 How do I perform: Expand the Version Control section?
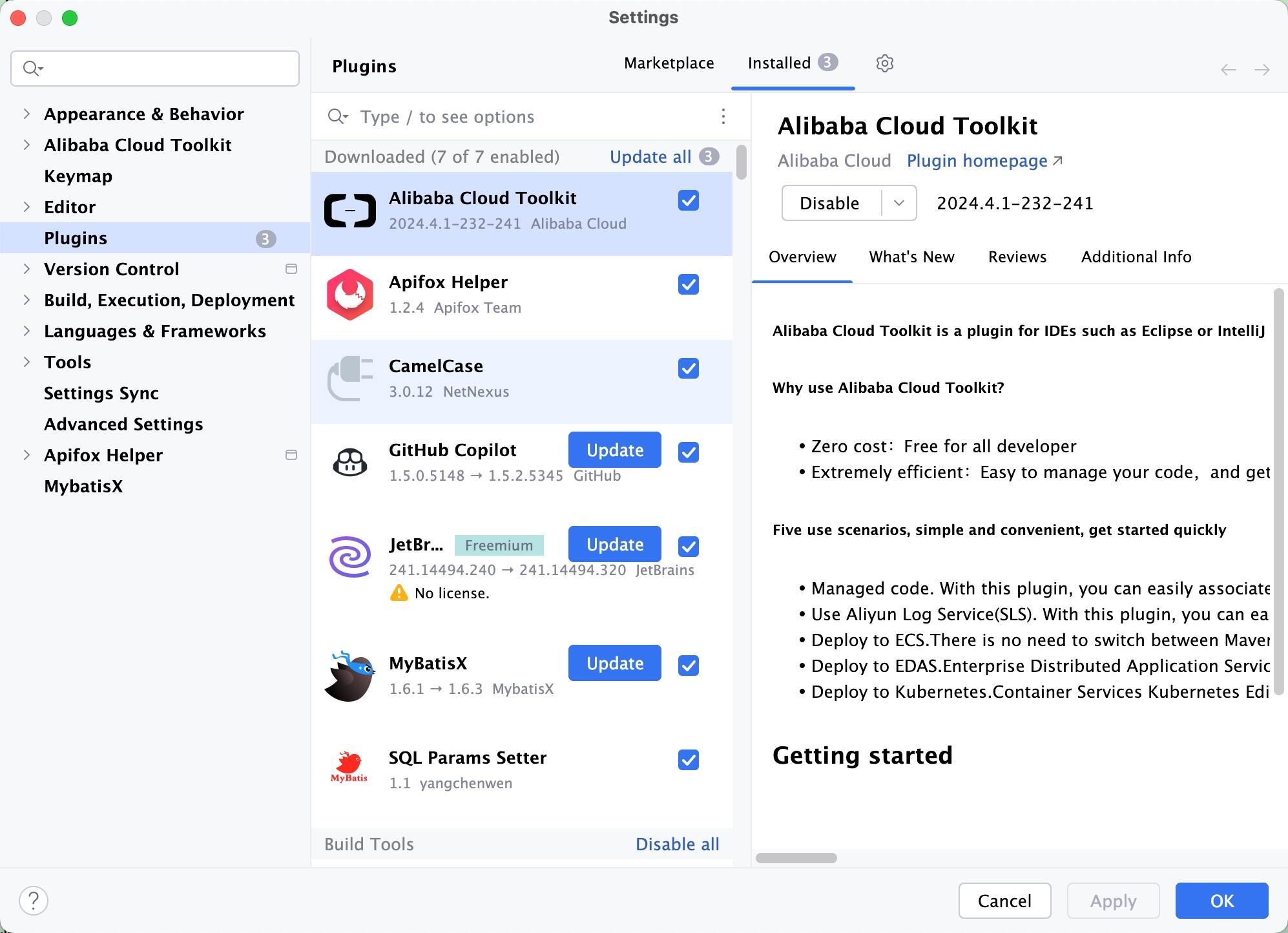click(x=26, y=269)
